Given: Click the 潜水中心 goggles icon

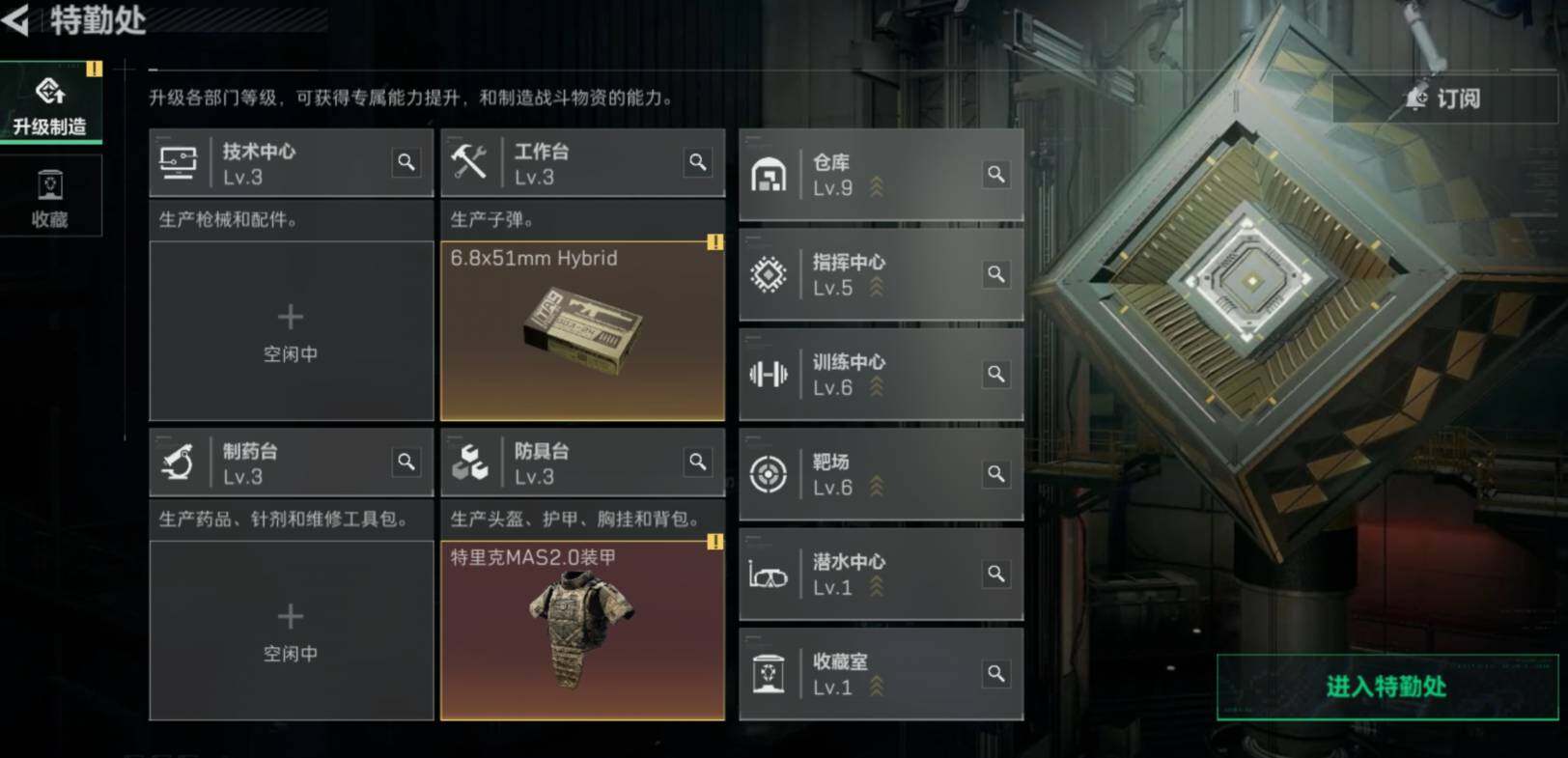Looking at the screenshot, I should pos(769,576).
